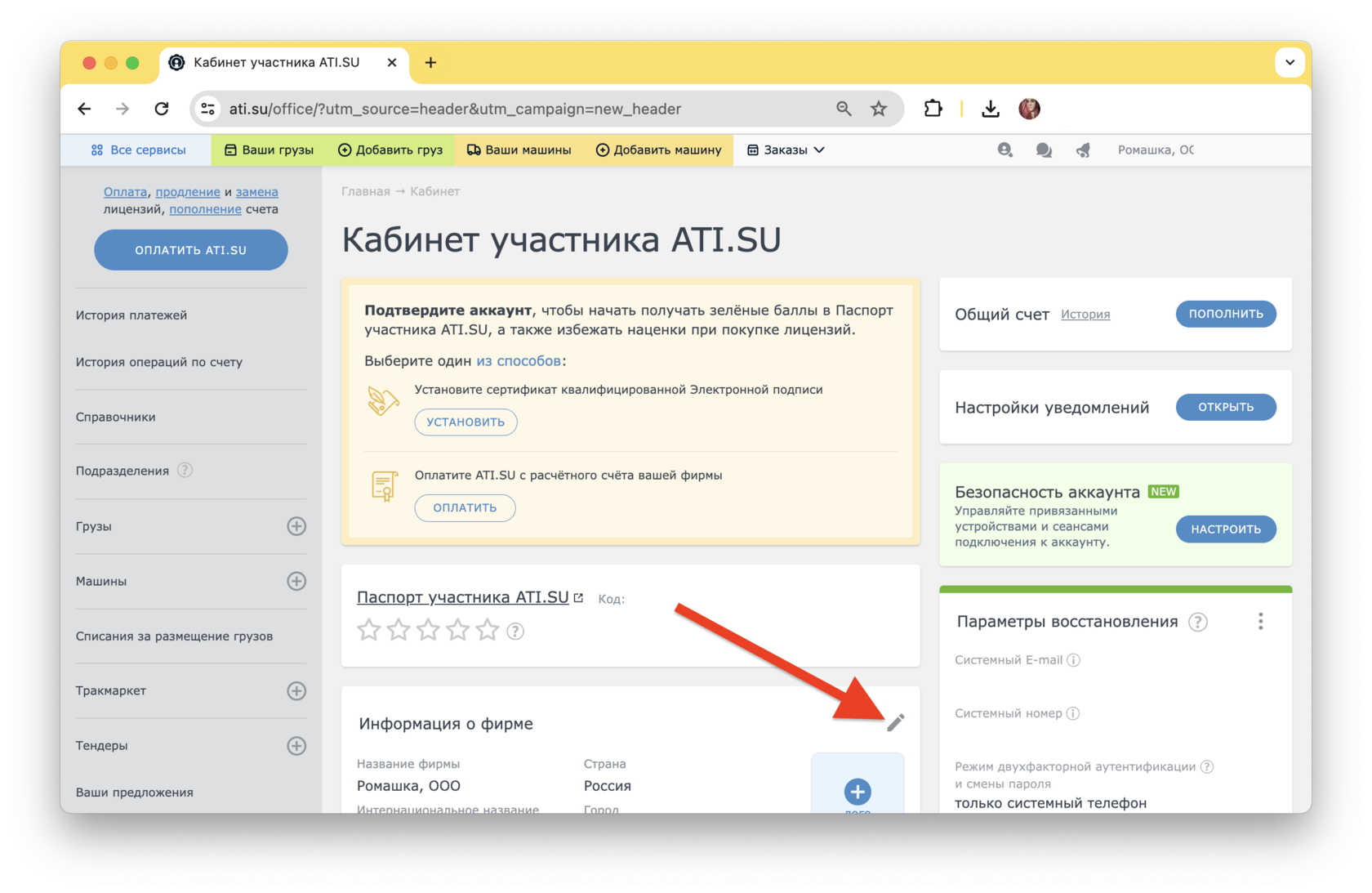Click the blue plus to upload firm logo
Viewport: 1372px width, 893px height.
pyautogui.click(x=857, y=792)
